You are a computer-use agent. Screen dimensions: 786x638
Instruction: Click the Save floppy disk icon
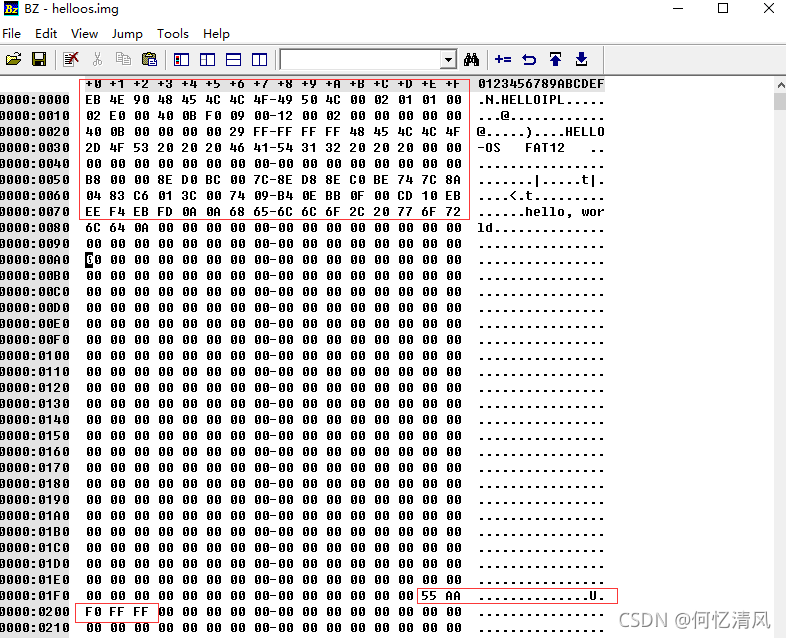(x=39, y=60)
